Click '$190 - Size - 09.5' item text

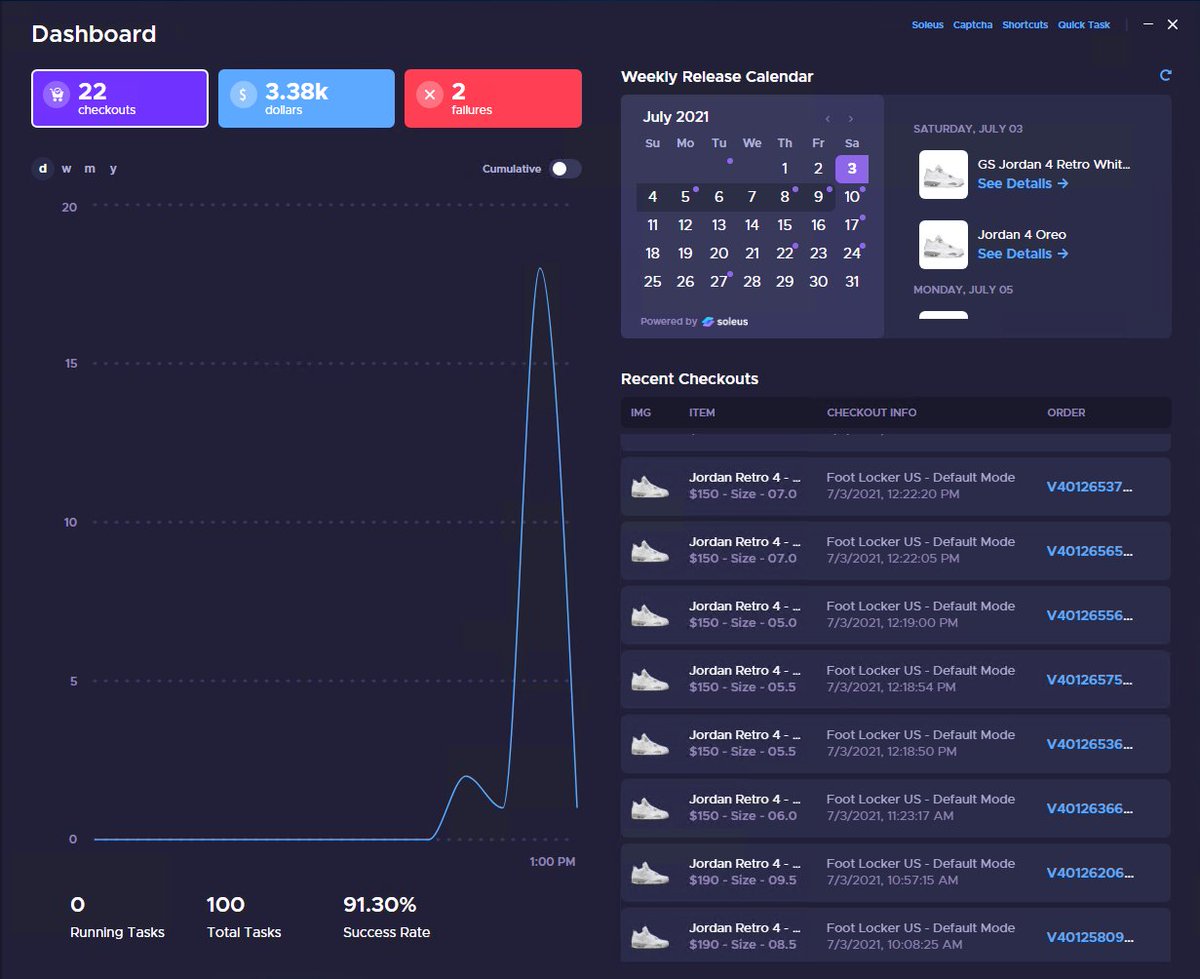click(743, 880)
